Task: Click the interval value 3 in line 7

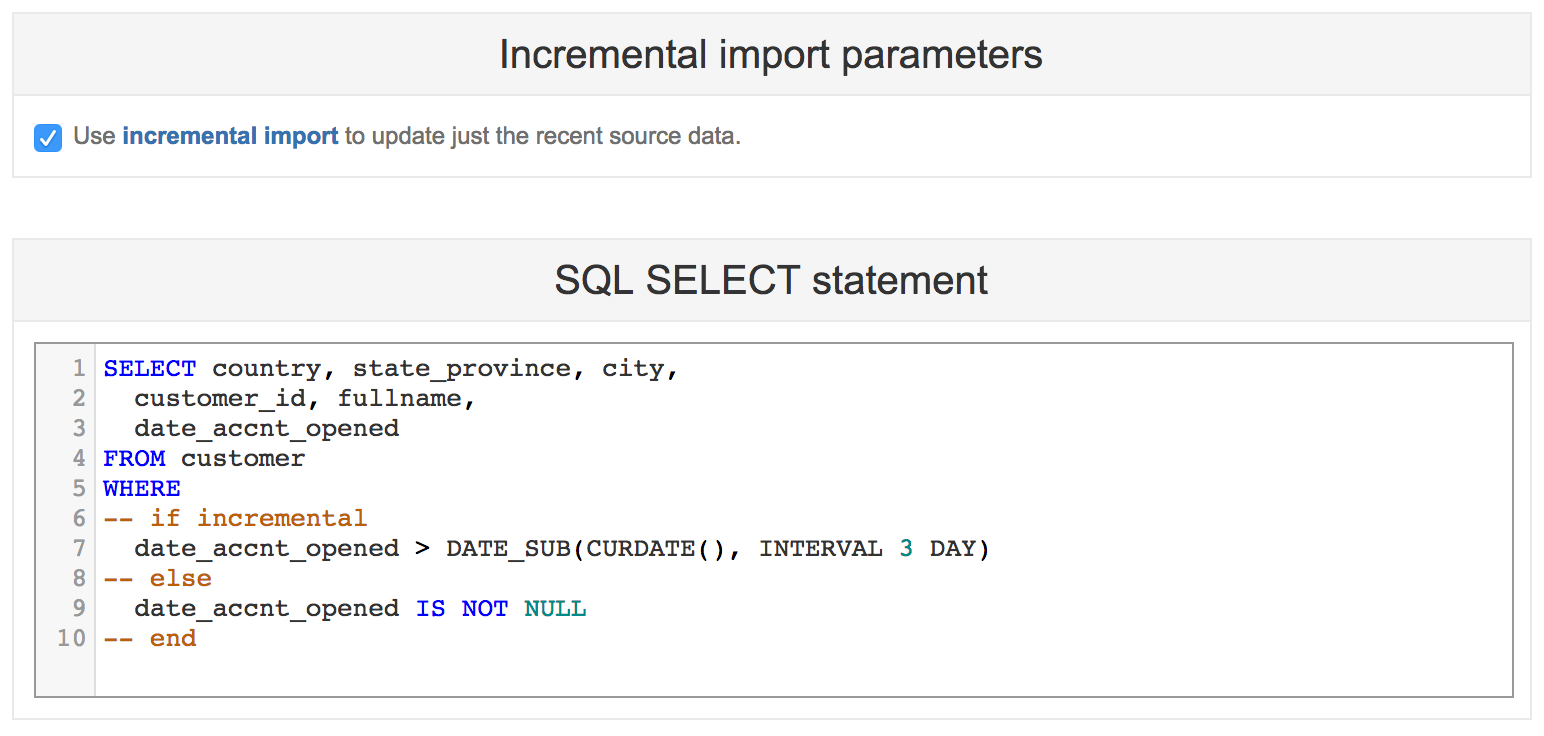Action: point(906,549)
